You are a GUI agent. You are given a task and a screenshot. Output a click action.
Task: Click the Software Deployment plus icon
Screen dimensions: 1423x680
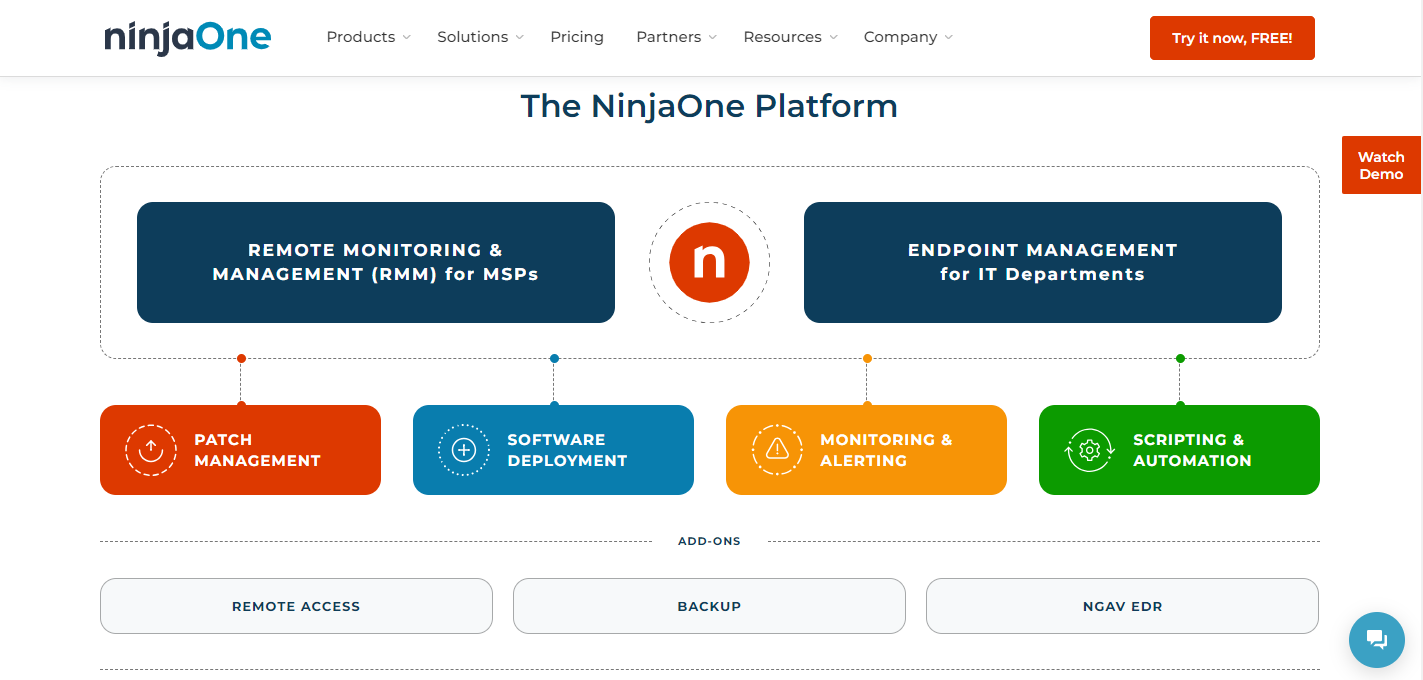464,450
